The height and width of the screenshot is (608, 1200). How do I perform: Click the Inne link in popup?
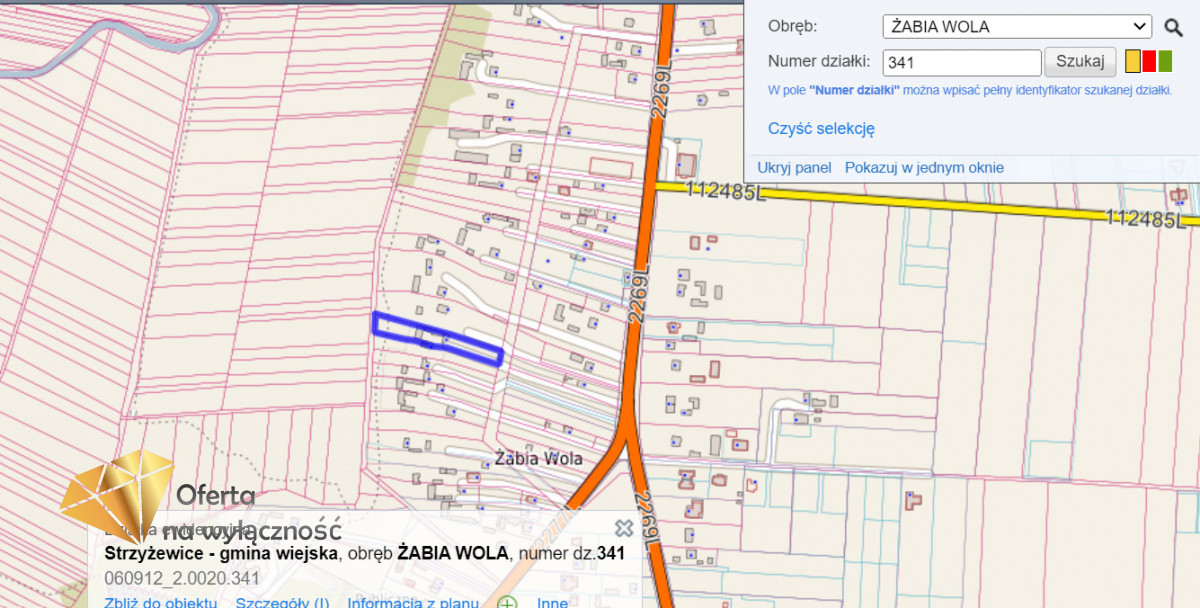[x=552, y=602]
